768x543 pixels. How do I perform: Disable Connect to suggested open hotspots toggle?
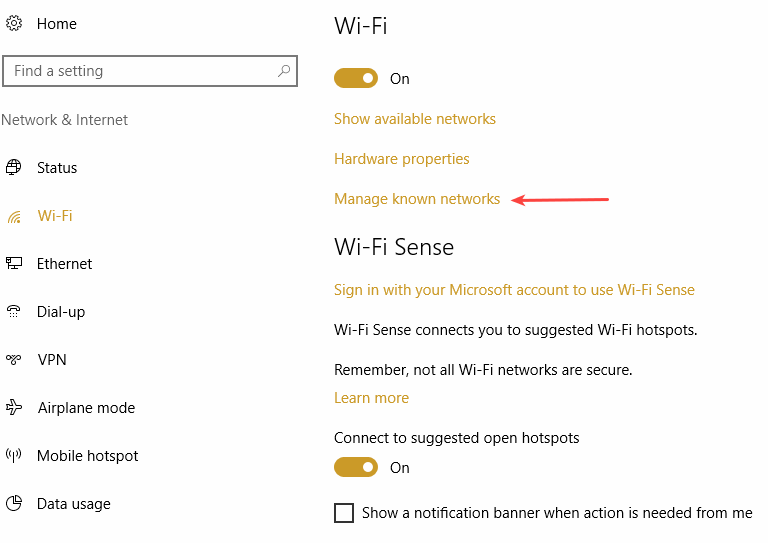tap(356, 467)
